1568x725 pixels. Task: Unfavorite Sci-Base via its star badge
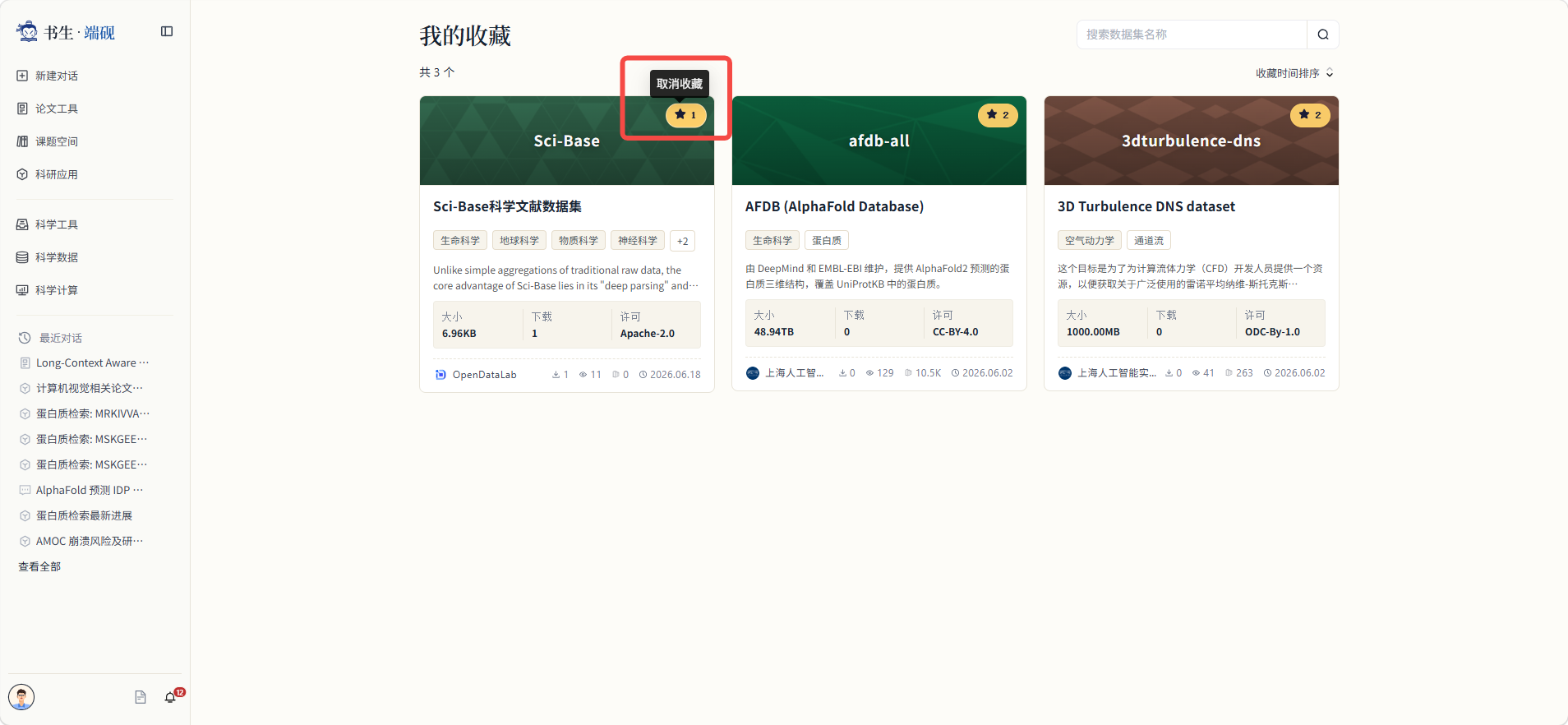click(686, 115)
